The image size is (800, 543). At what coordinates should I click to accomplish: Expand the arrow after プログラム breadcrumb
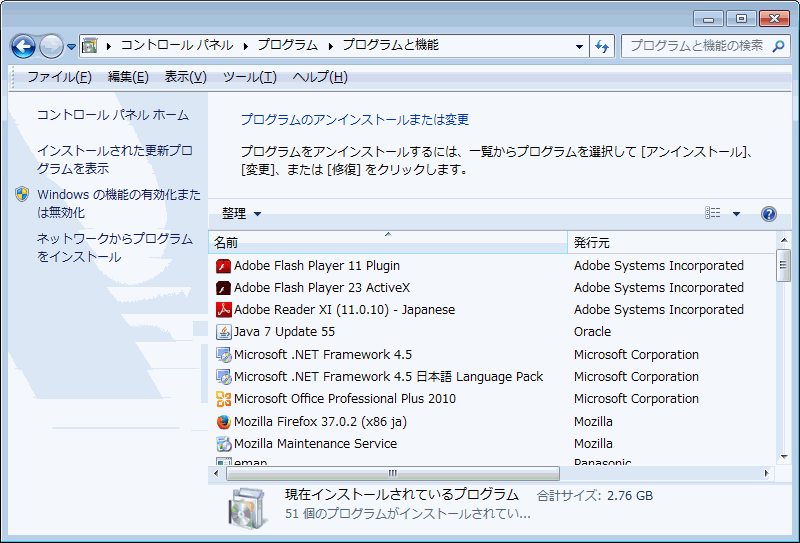point(331,46)
